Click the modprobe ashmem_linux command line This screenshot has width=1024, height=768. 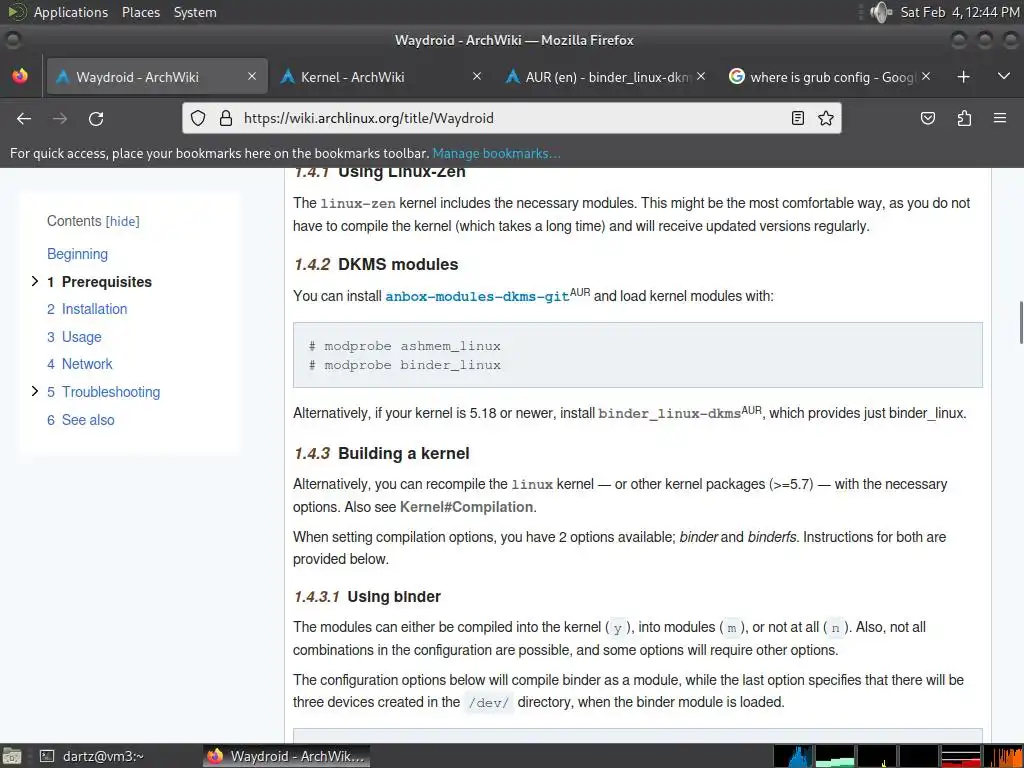click(404, 346)
